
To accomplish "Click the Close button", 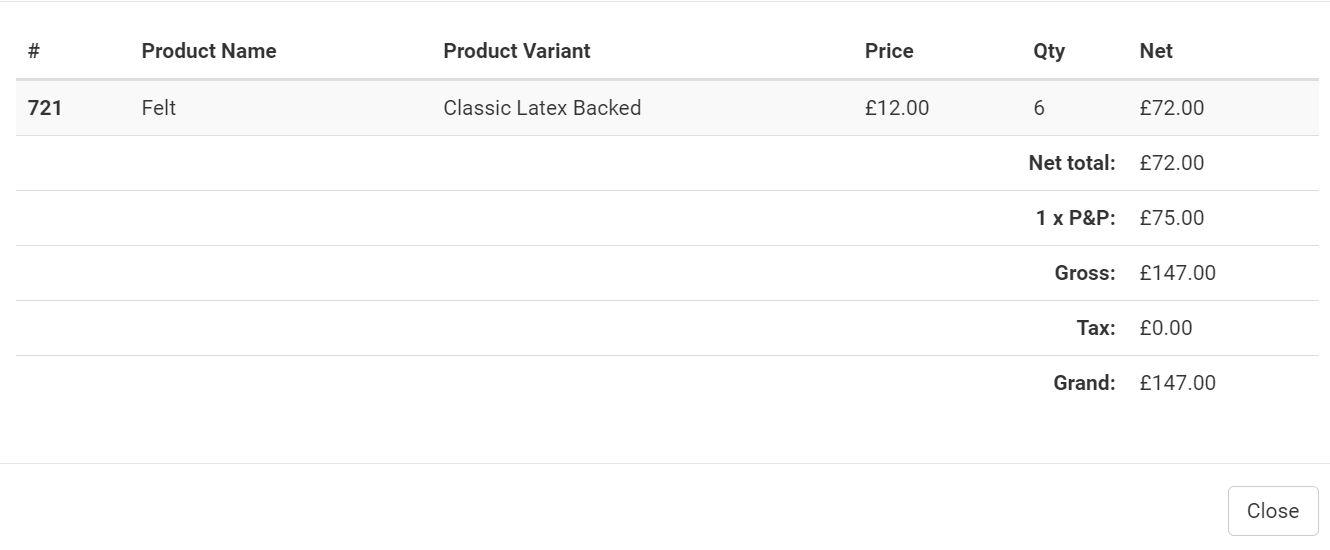I will pyautogui.click(x=1273, y=511).
